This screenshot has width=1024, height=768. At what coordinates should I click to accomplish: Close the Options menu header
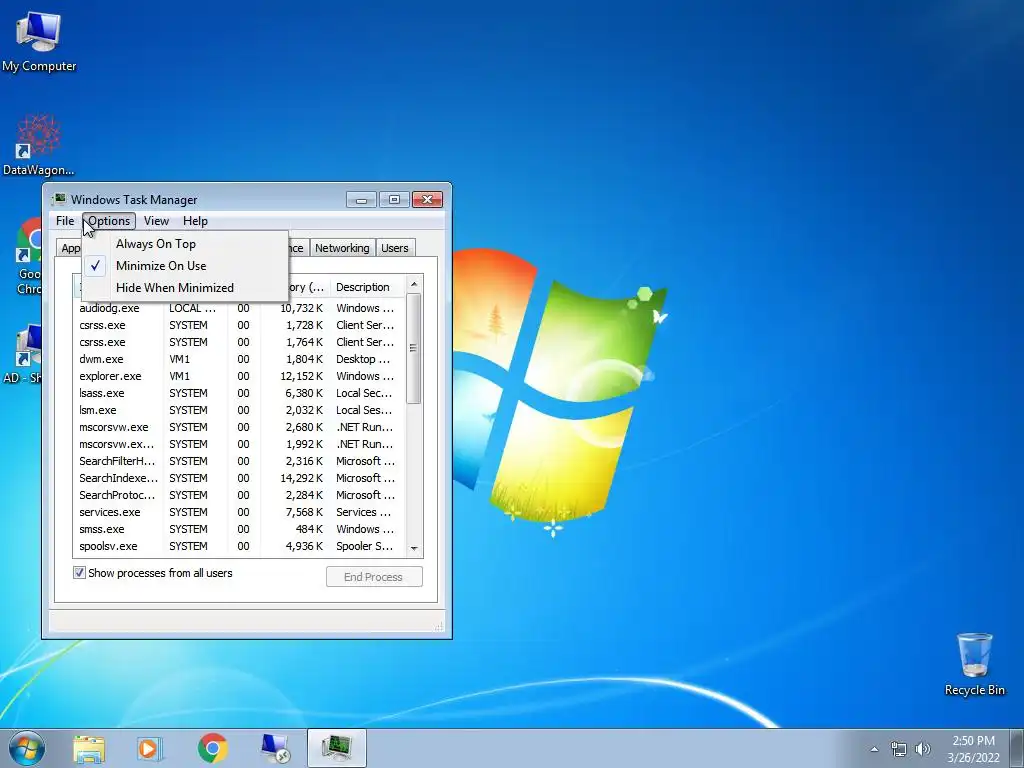pyautogui.click(x=109, y=221)
